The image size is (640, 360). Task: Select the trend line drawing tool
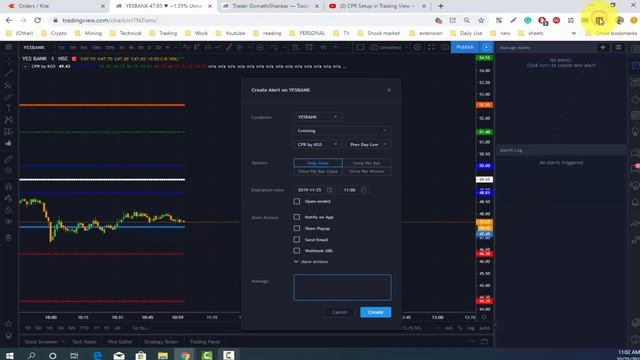point(9,73)
